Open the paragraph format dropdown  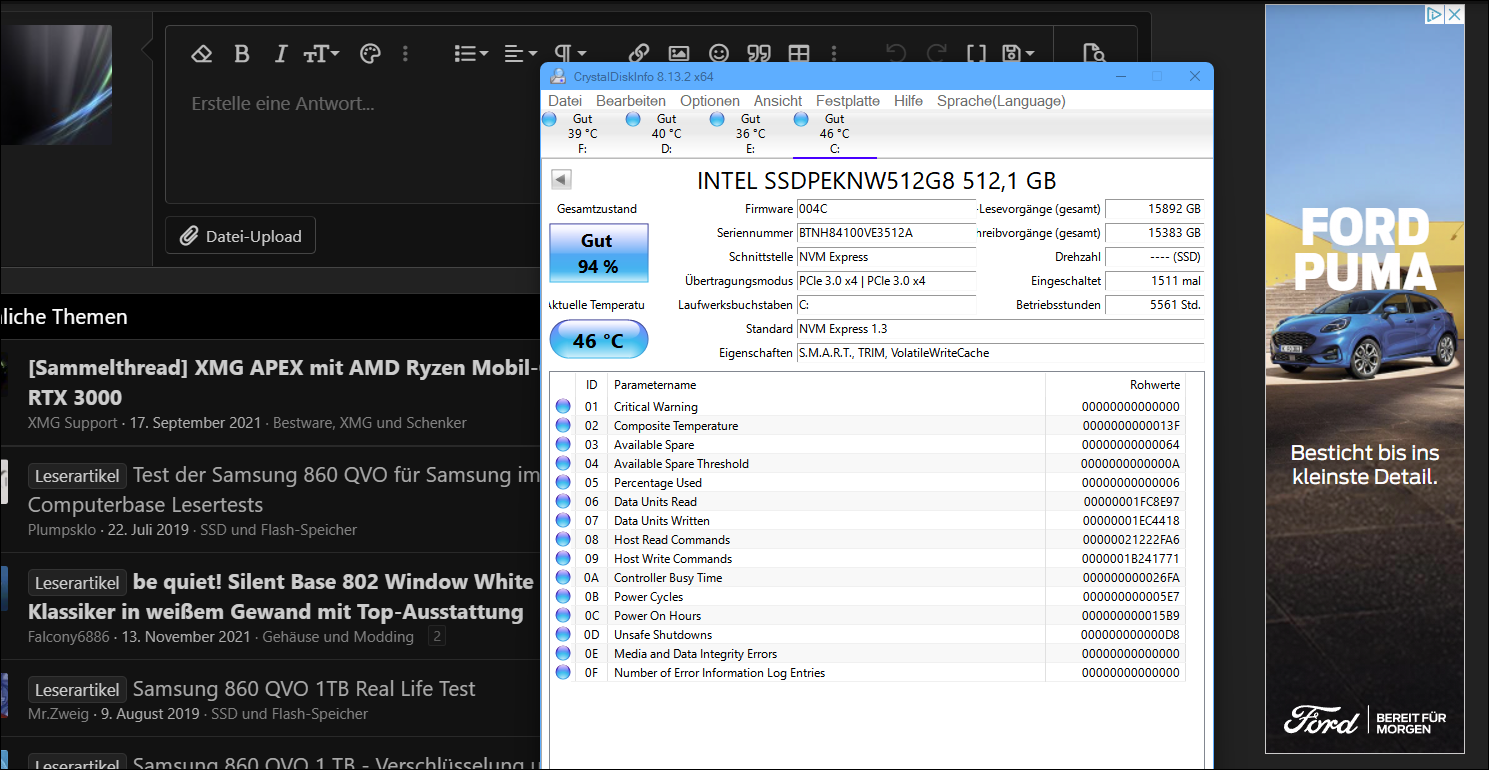coord(570,54)
